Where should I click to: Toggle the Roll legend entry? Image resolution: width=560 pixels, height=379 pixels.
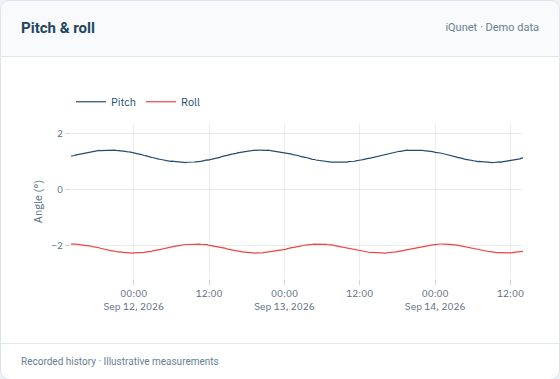point(173,102)
